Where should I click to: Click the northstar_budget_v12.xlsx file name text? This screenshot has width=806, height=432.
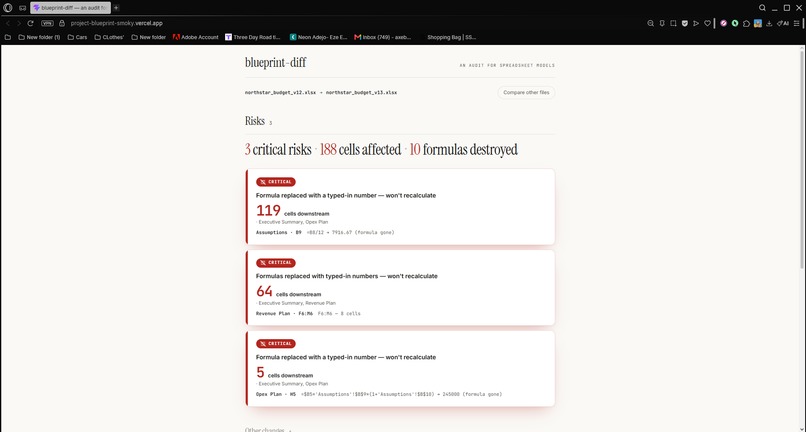281,93
